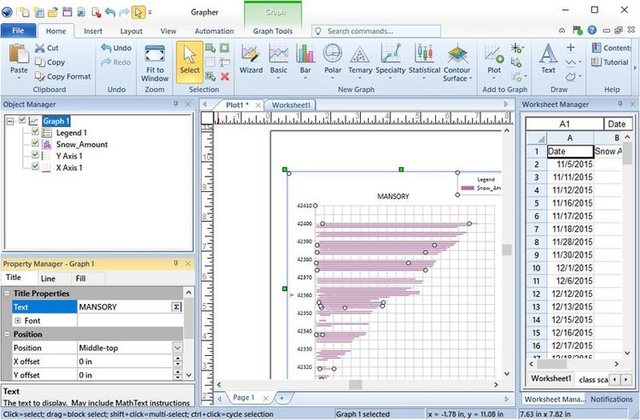Open the Line tab in Property Manager
640x420 pixels.
click(48, 278)
